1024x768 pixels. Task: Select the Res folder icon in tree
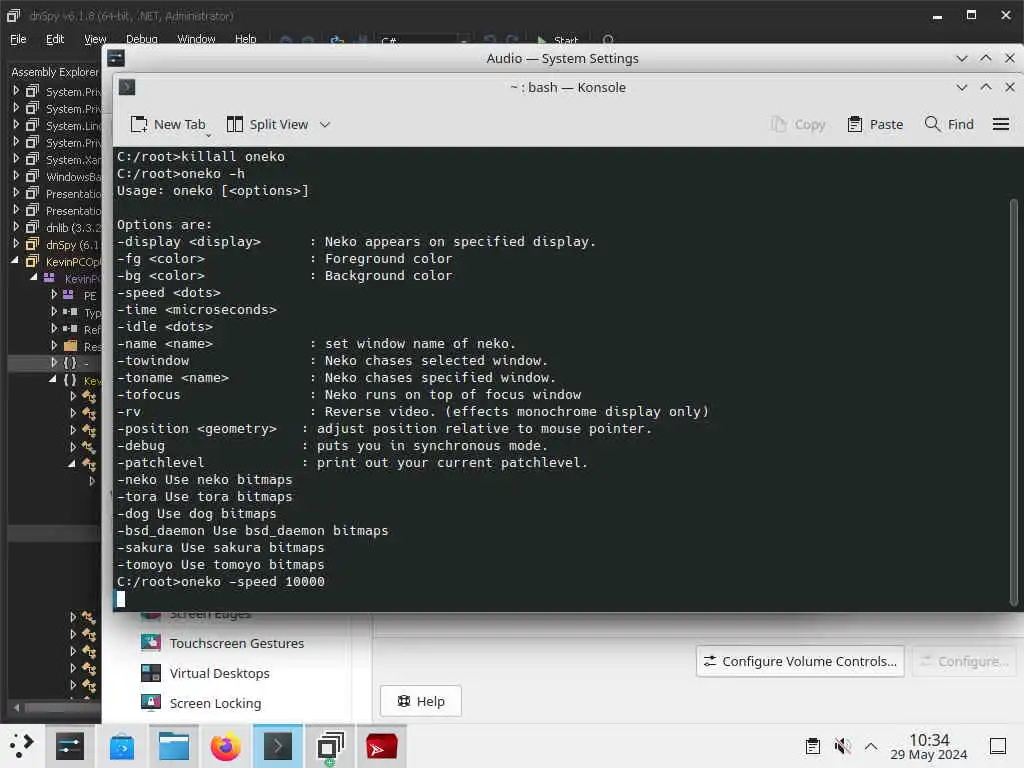click(71, 345)
